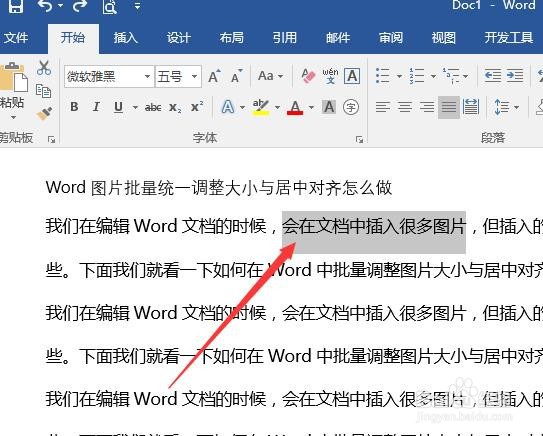This screenshot has width=543, height=436.
Task: Toggle strikethrough (abc) formatting
Action: point(153,107)
